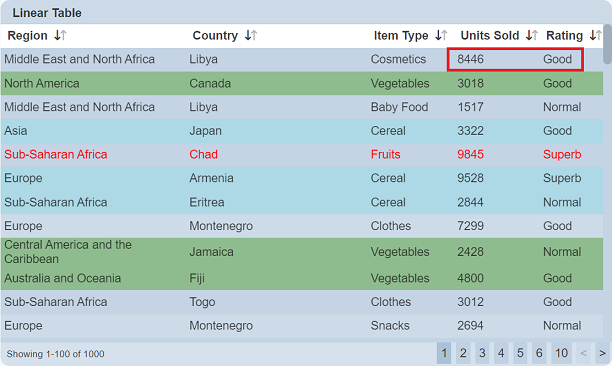Sort table by Region column arrows
The image size is (612, 366).
[x=60, y=36]
